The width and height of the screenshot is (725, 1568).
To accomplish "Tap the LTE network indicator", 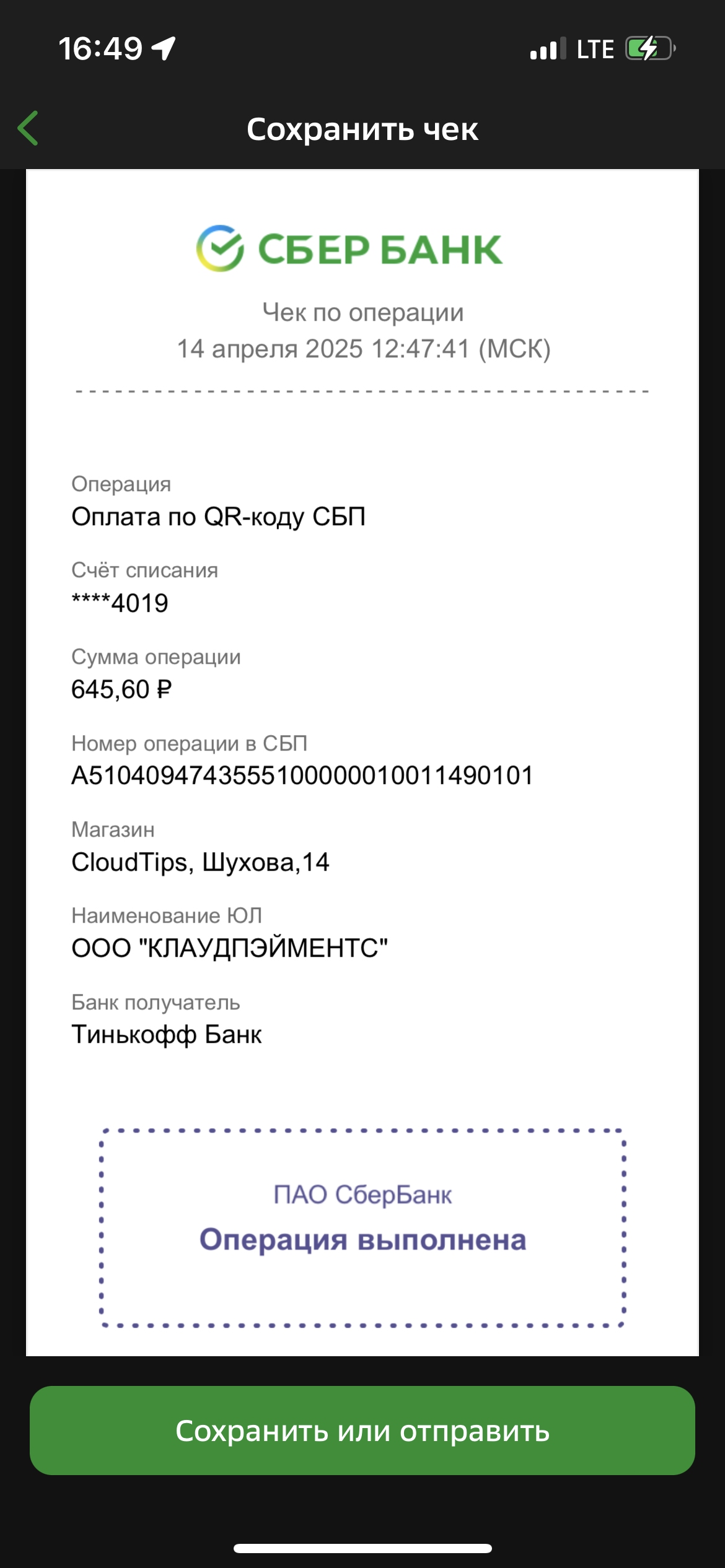I will click(x=595, y=49).
